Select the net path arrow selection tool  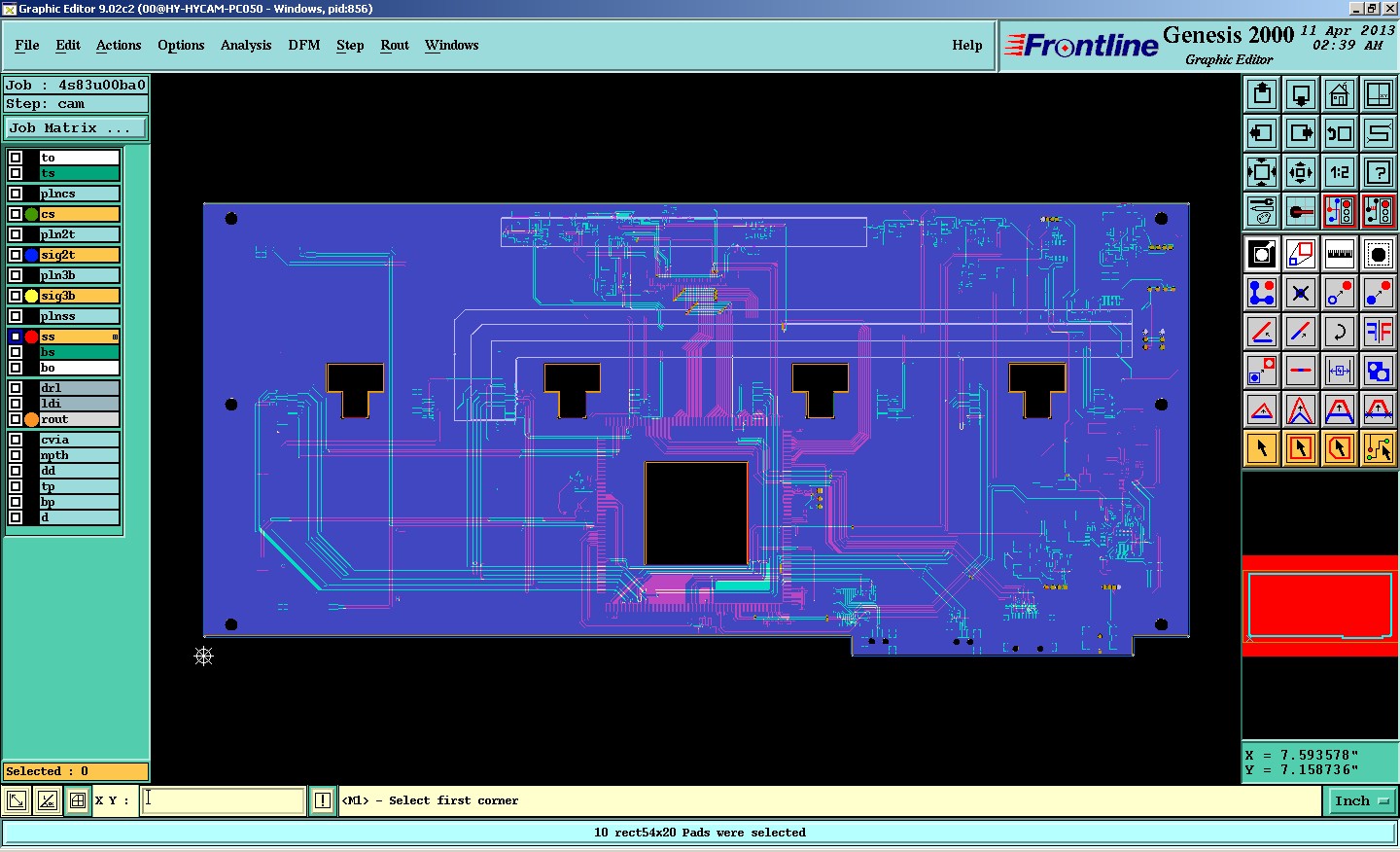click(x=1379, y=448)
